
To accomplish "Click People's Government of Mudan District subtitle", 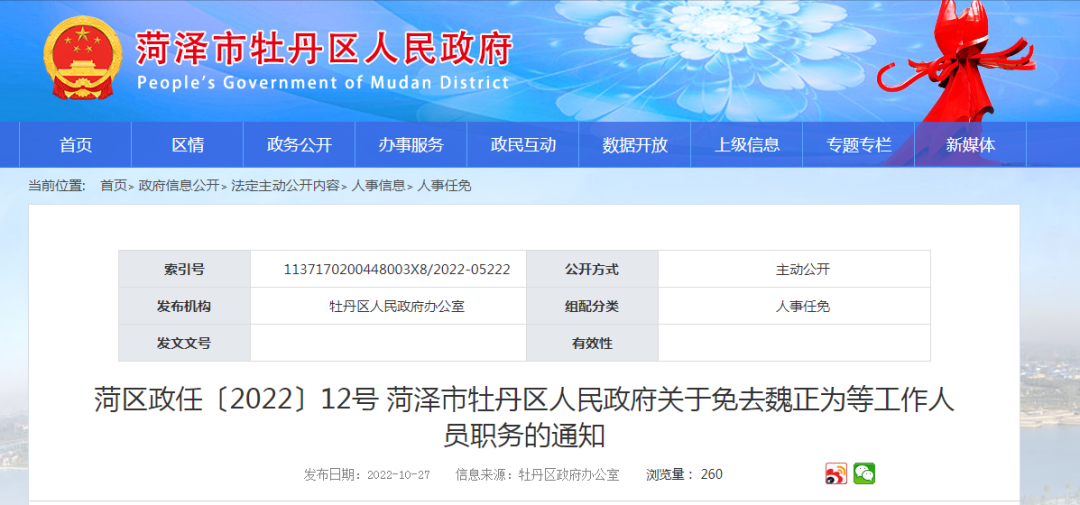I will pyautogui.click(x=322, y=83).
